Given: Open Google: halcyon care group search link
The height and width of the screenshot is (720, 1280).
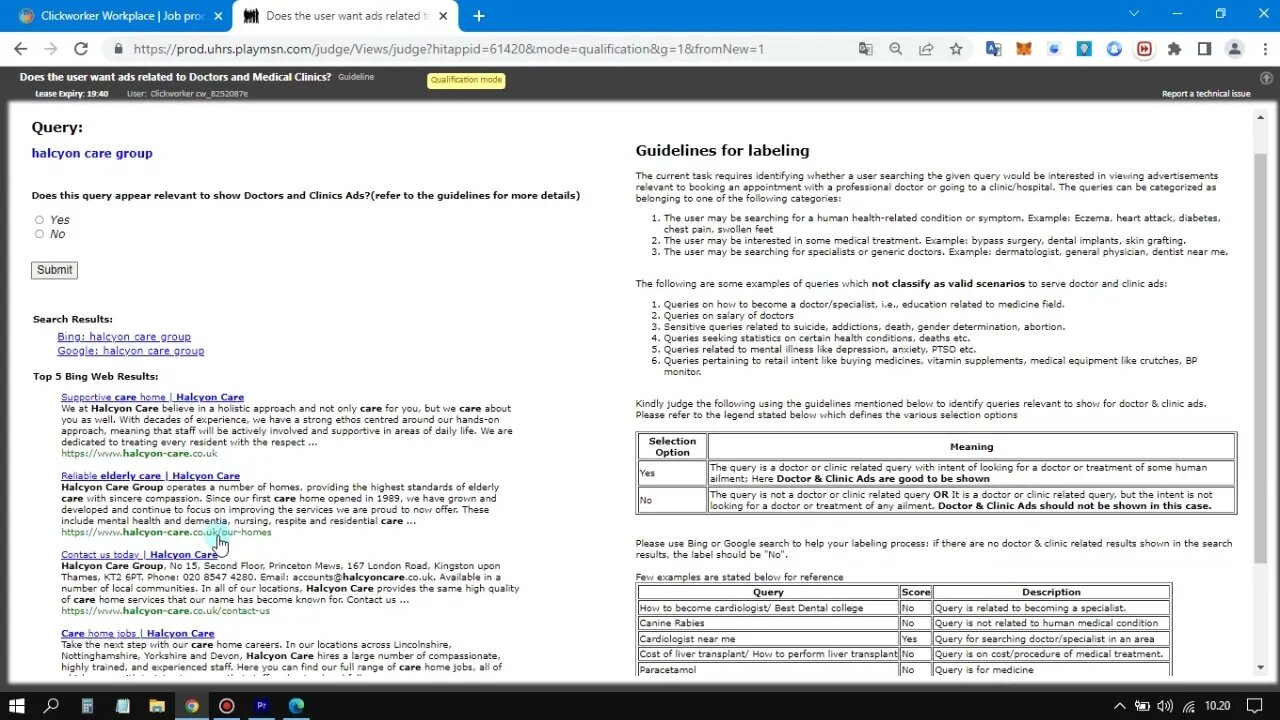Looking at the screenshot, I should point(131,351).
